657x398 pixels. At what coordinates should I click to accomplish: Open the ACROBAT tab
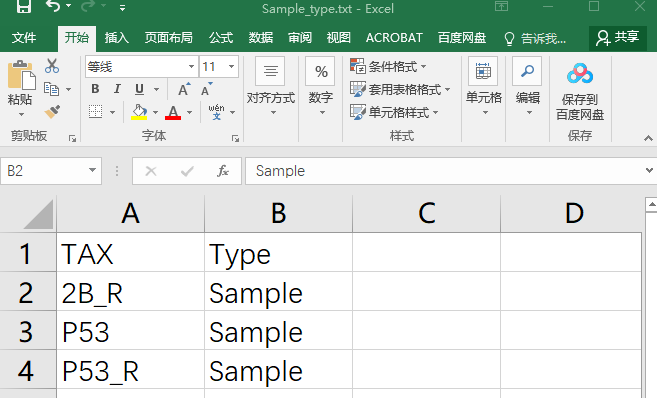pos(394,38)
